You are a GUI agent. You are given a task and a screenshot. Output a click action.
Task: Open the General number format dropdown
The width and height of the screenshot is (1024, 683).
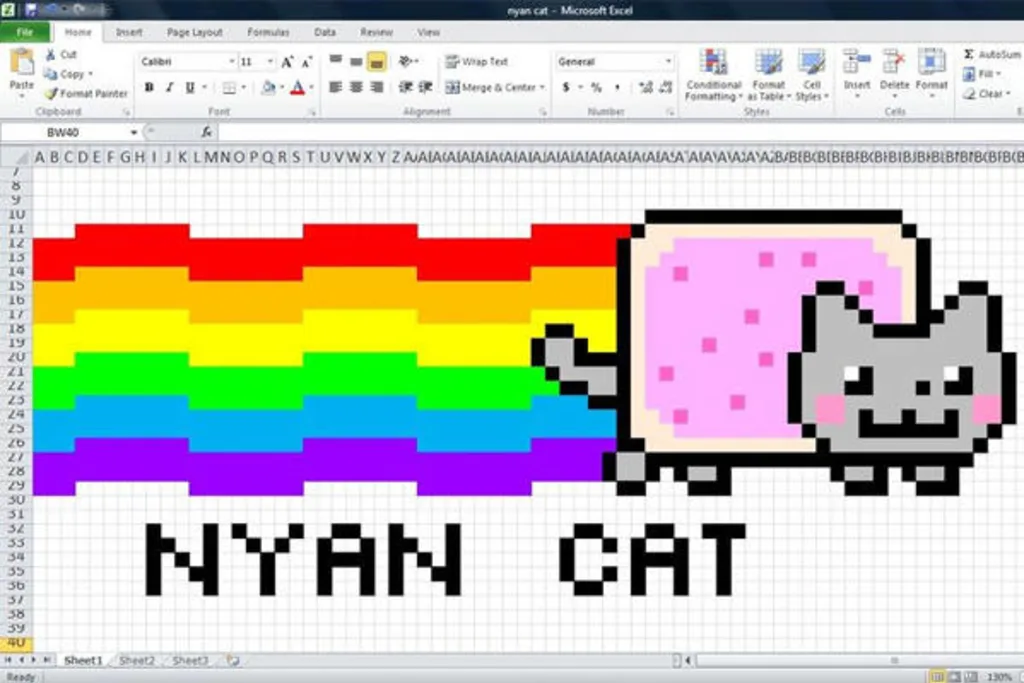[x=668, y=61]
